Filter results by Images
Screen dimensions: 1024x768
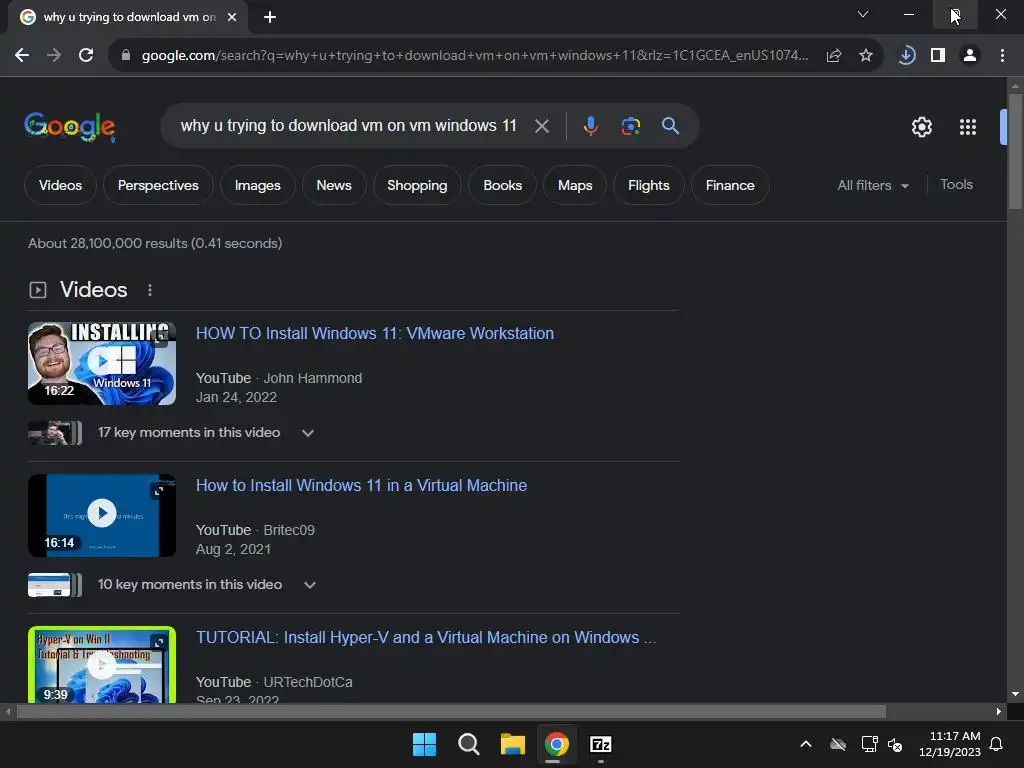coord(257,185)
